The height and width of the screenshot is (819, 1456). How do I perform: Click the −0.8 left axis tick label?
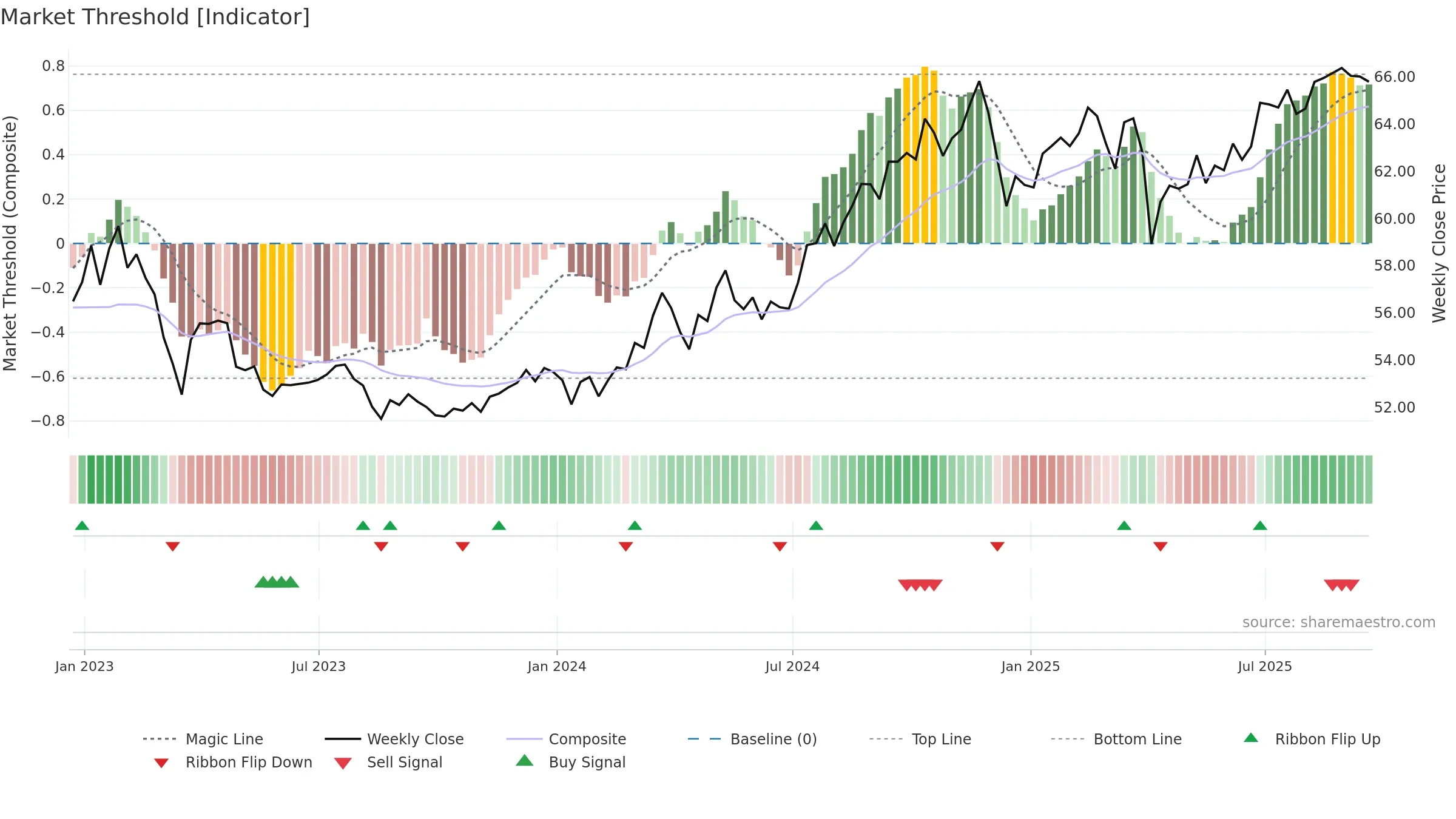[48, 421]
